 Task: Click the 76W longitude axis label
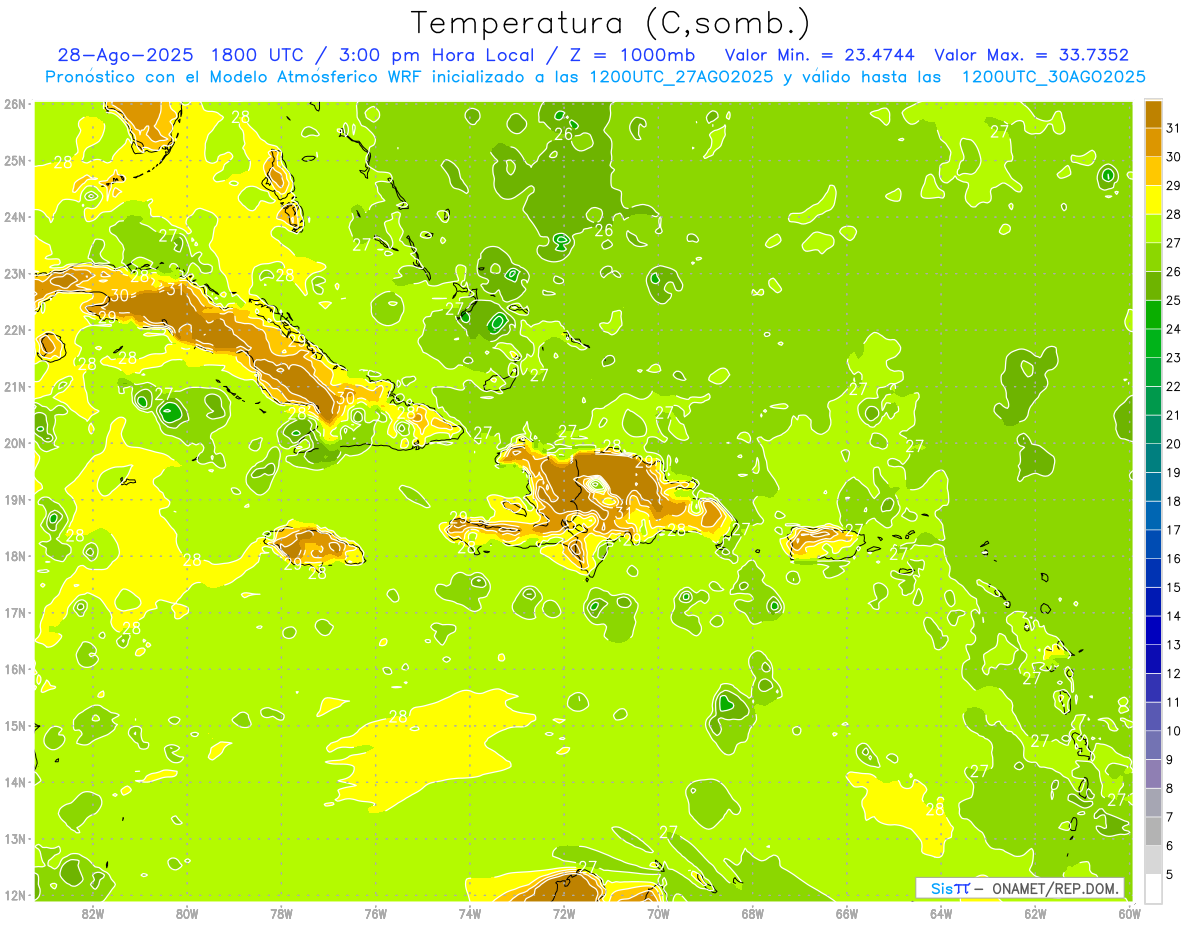tap(376, 913)
